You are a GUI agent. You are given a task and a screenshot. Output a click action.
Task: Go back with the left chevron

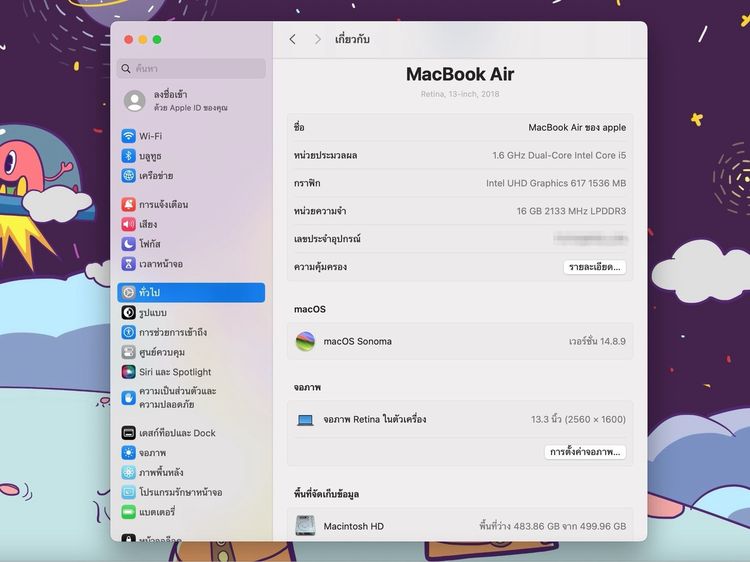coord(293,39)
